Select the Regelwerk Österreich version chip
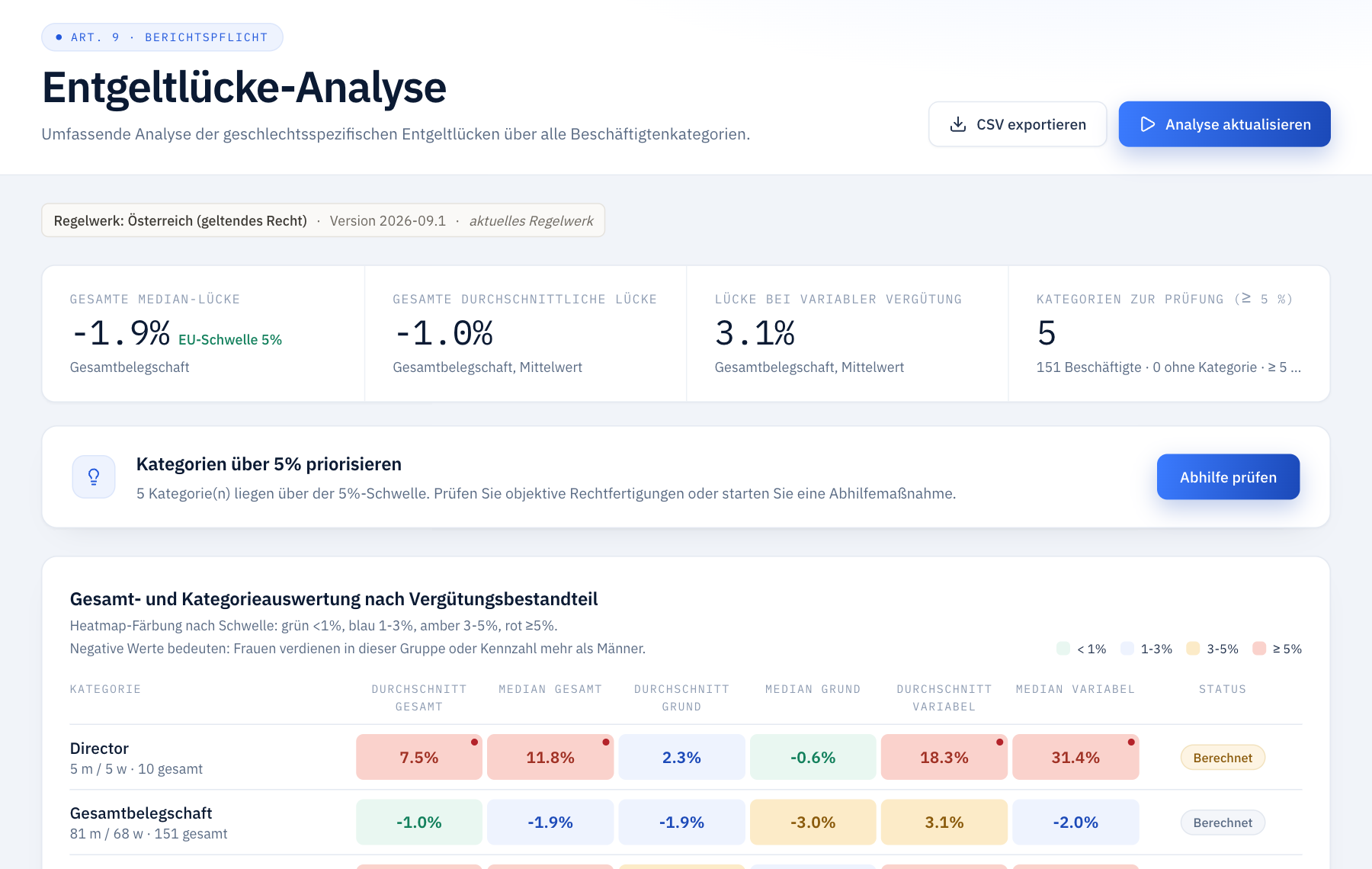This screenshot has width=1372, height=869. point(323,220)
